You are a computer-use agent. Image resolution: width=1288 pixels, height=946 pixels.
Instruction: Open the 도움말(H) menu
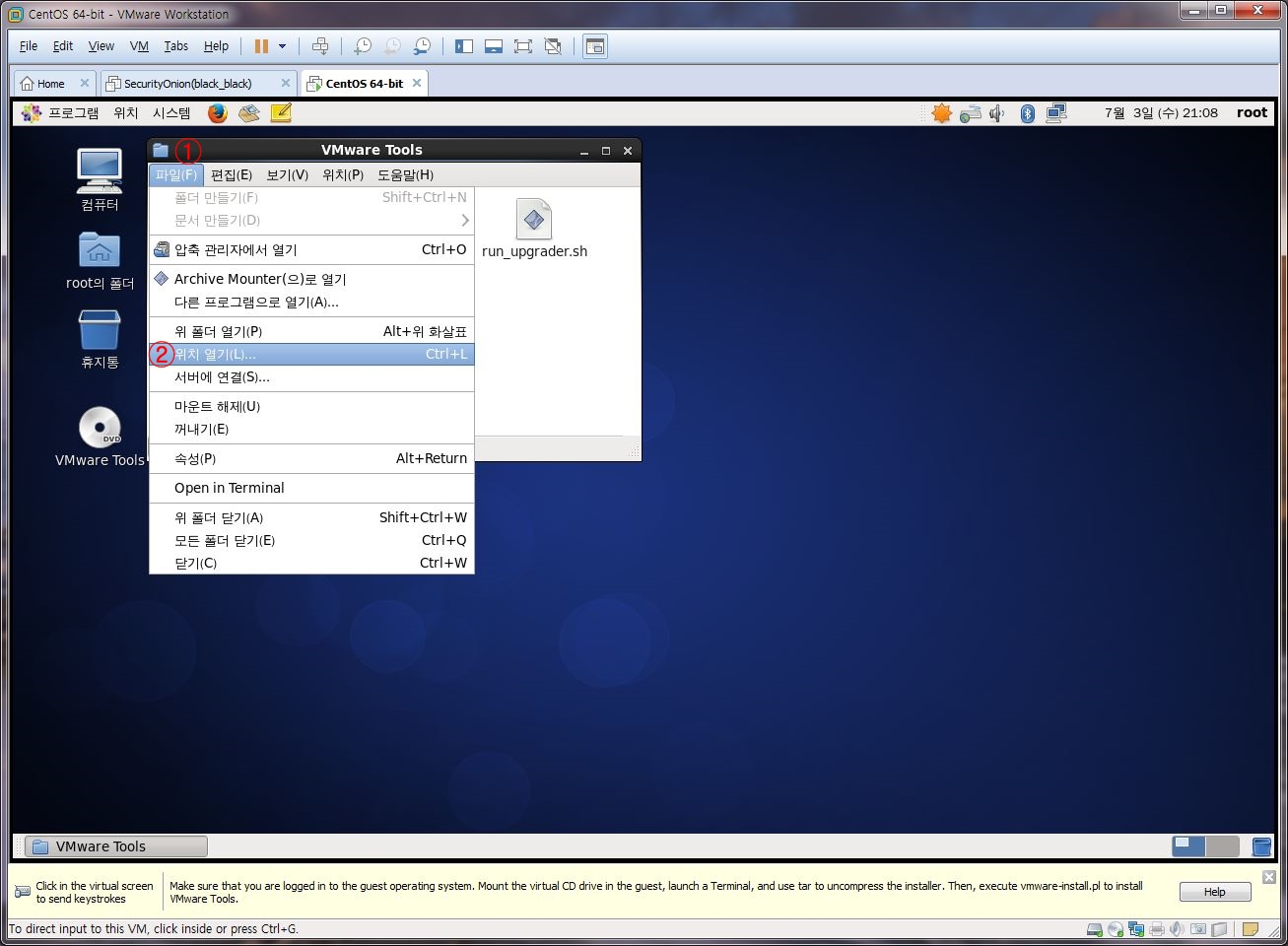click(405, 175)
